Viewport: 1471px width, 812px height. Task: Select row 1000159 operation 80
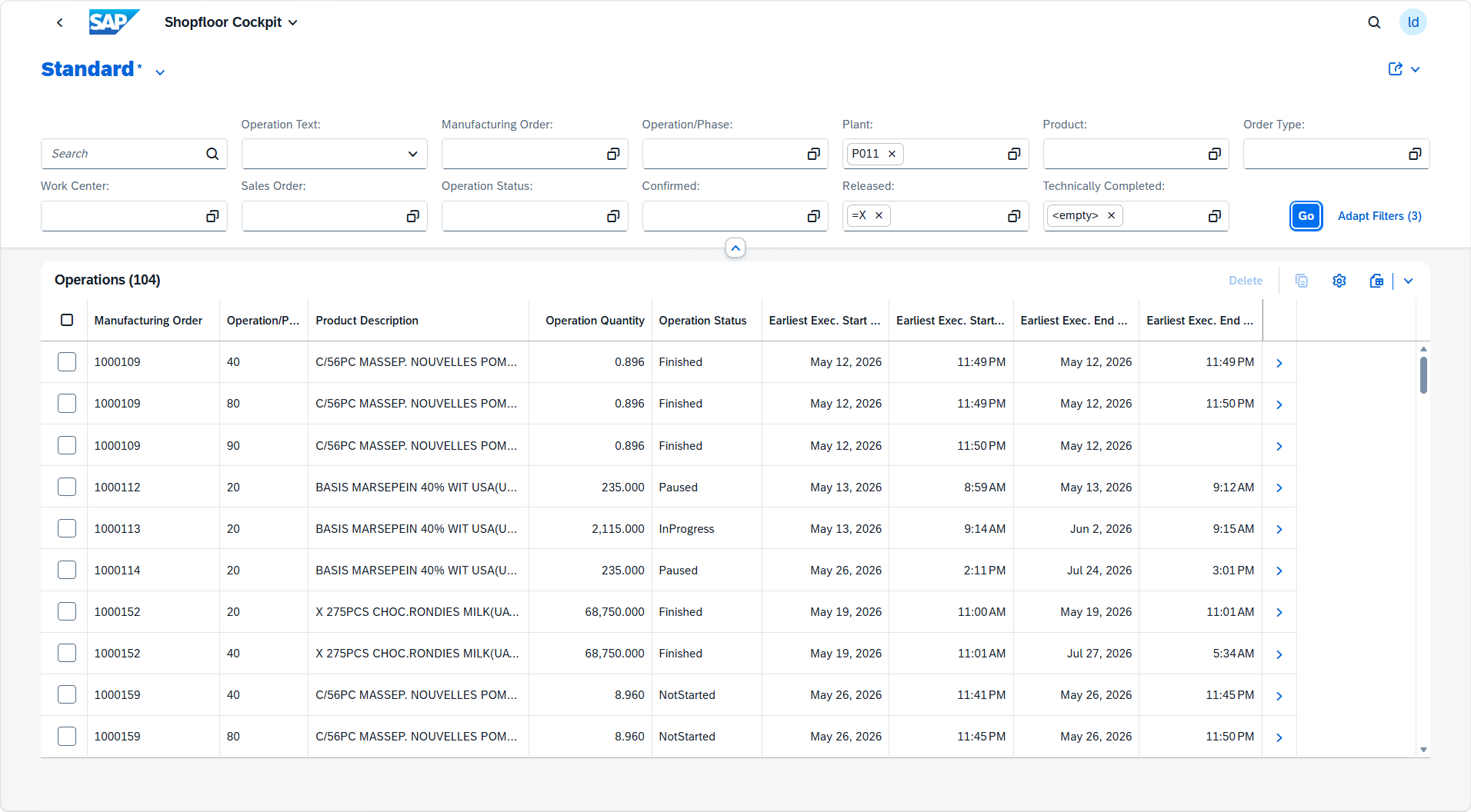coord(67,736)
